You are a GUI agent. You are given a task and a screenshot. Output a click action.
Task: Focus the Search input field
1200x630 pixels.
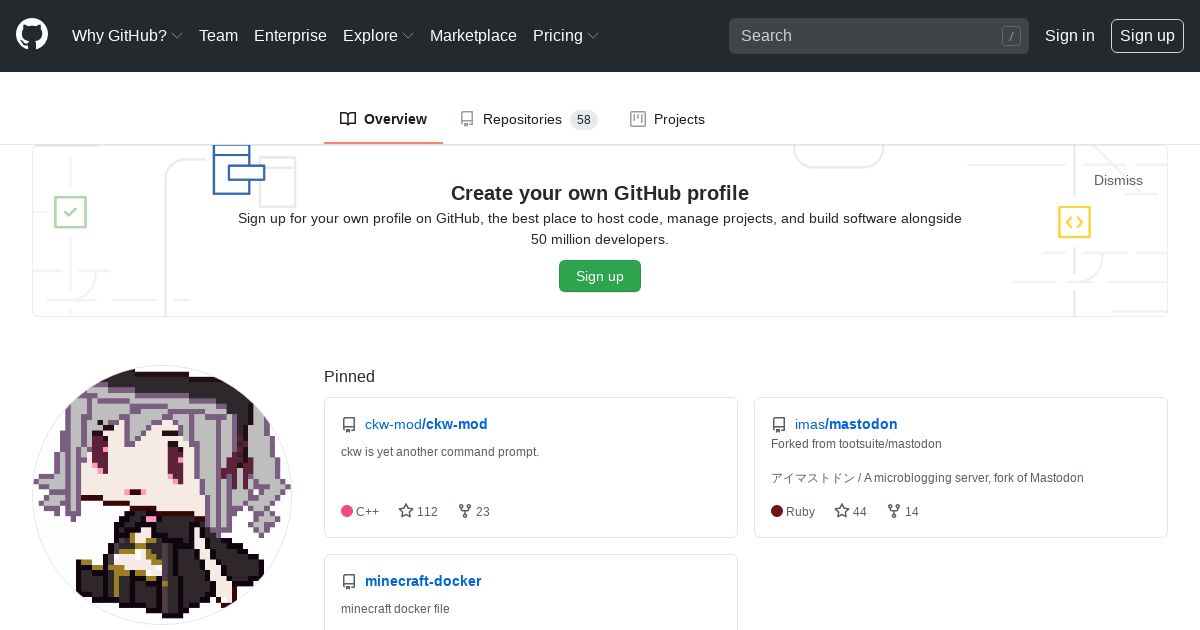coord(878,36)
